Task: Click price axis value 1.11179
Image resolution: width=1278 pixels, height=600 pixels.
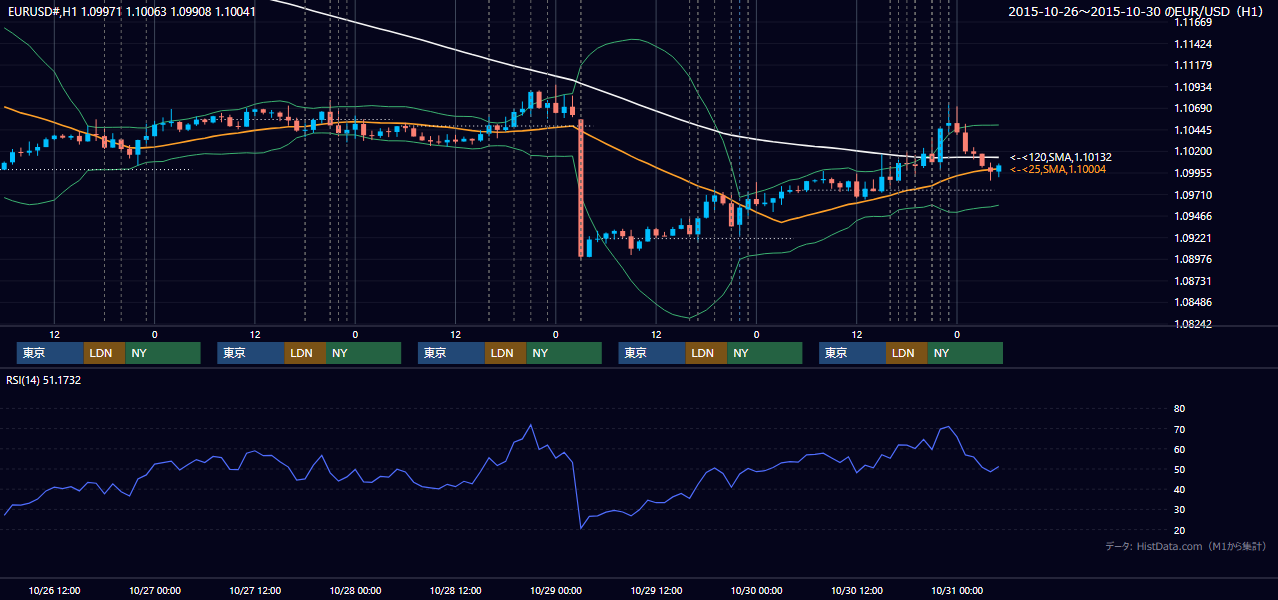Action: click(1193, 66)
